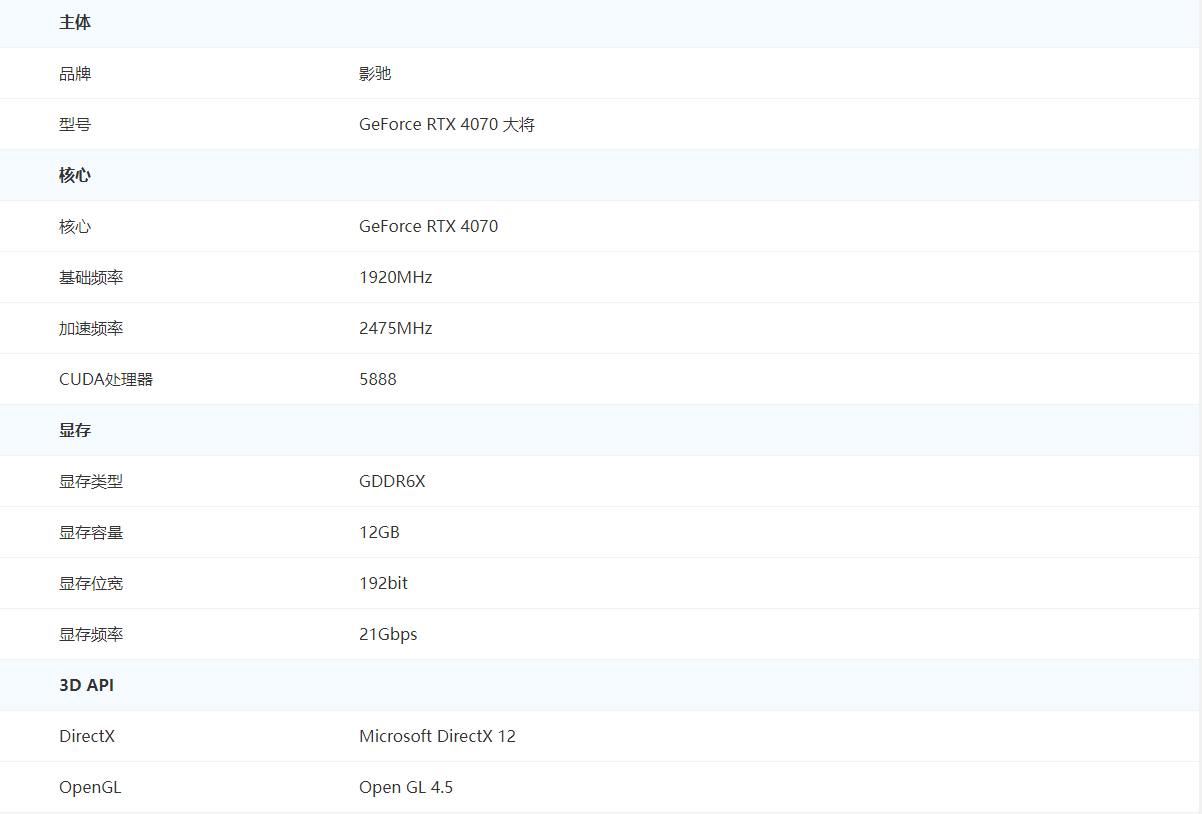
Task: Click the 12GB value
Action: click(380, 532)
